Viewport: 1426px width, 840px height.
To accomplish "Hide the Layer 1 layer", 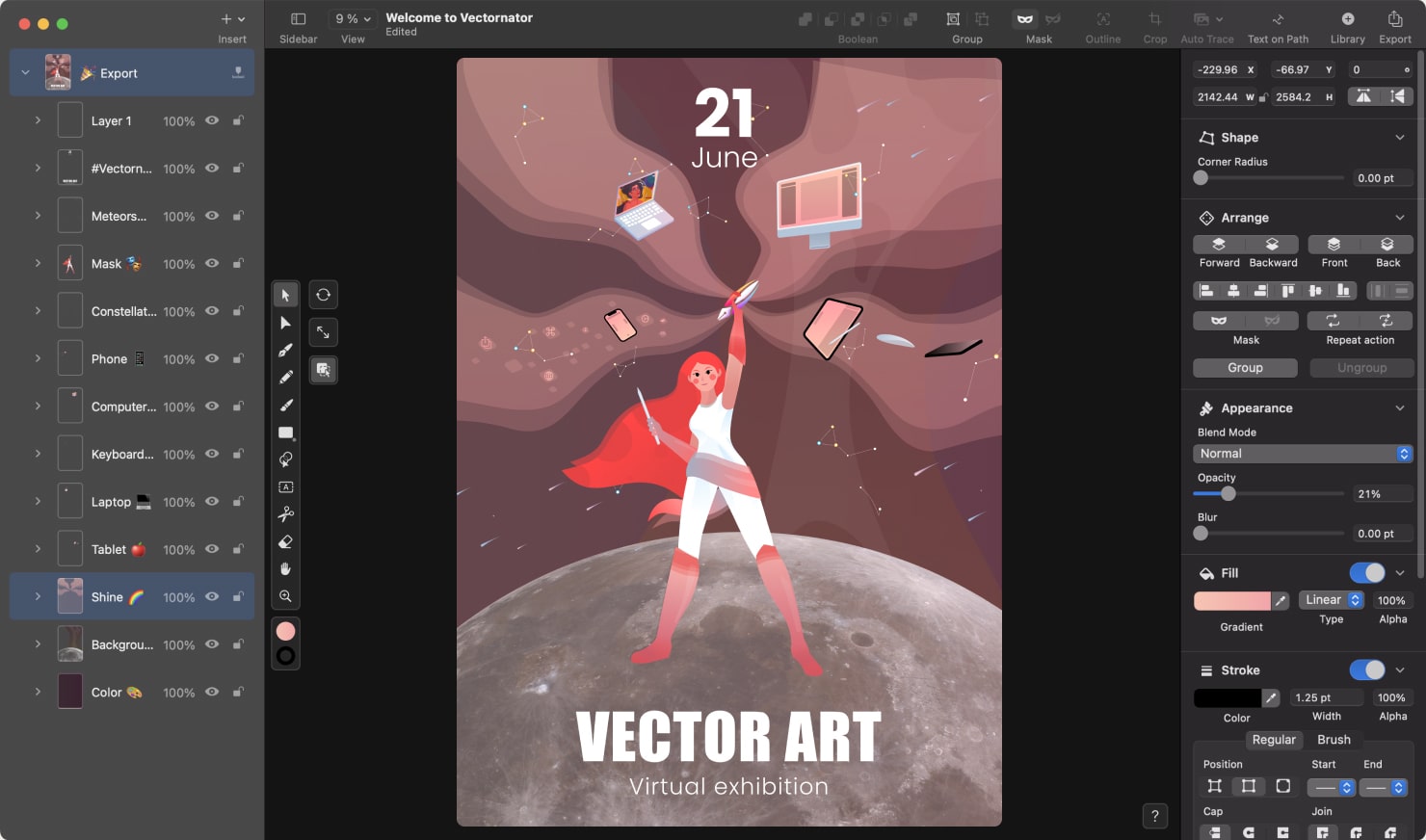I will click(212, 120).
